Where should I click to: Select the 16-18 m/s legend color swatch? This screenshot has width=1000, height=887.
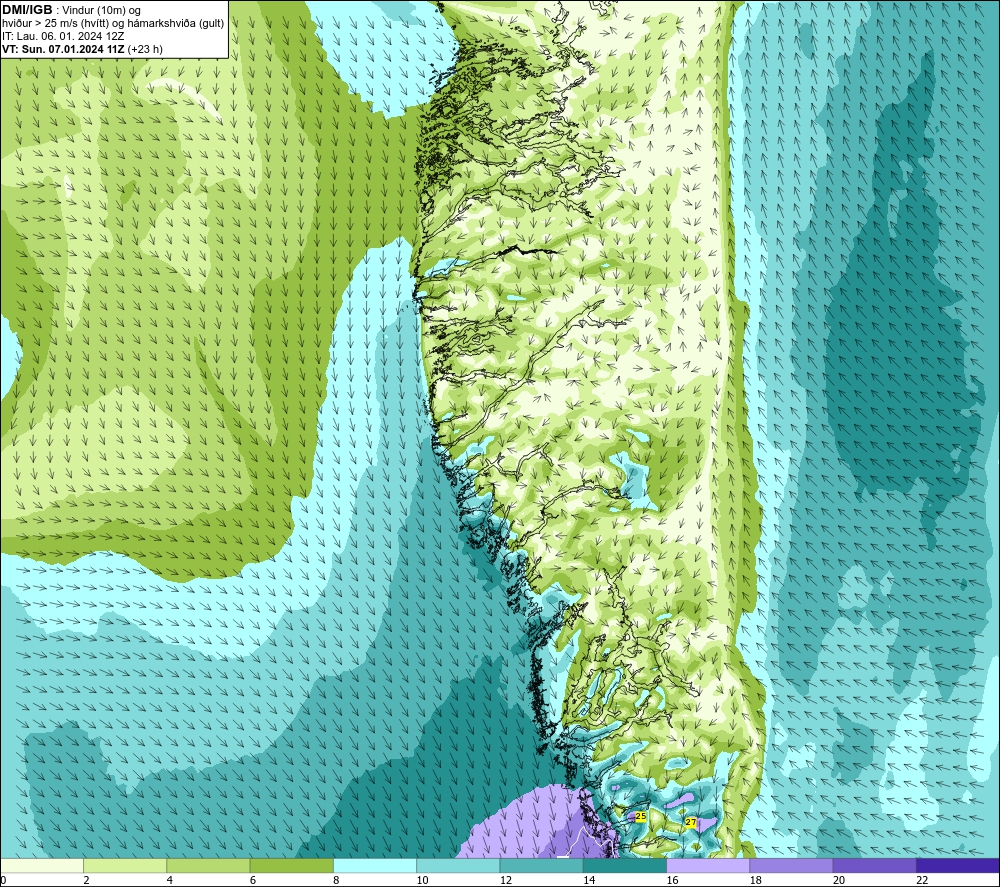point(708,865)
